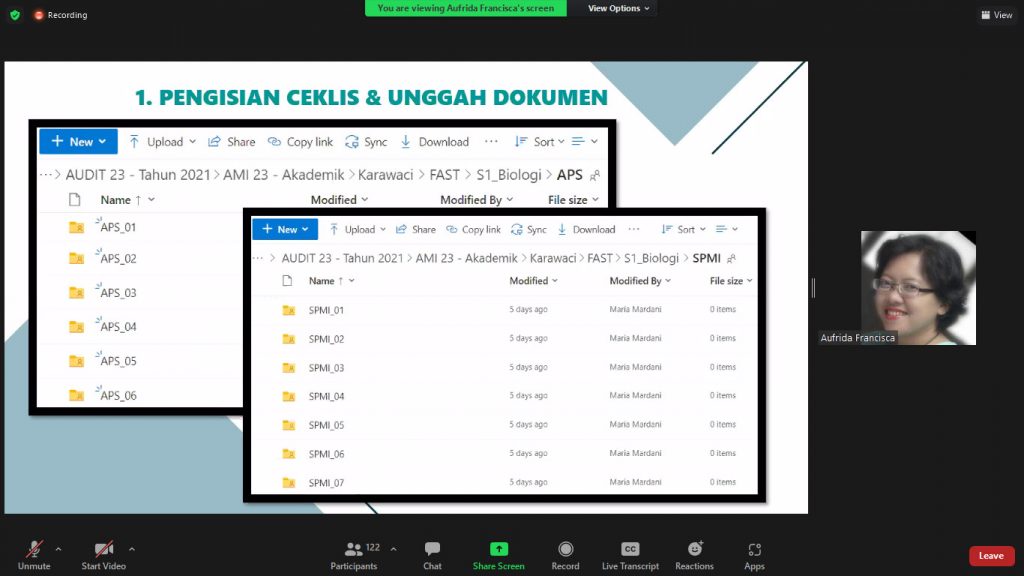Unmute the microphone
The width and height of the screenshot is (1024, 576).
[x=34, y=549]
